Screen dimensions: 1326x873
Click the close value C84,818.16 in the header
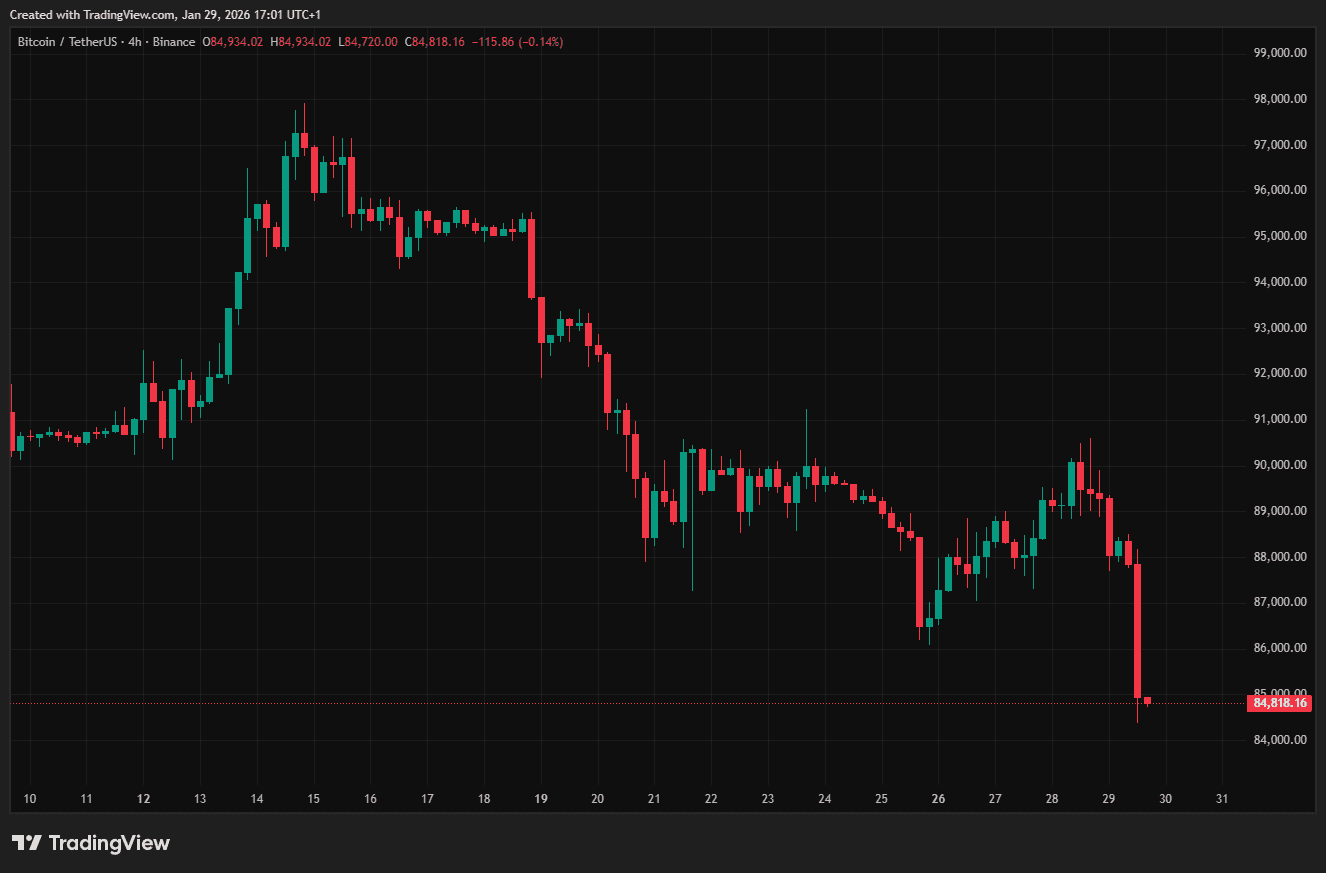pyautogui.click(x=434, y=42)
